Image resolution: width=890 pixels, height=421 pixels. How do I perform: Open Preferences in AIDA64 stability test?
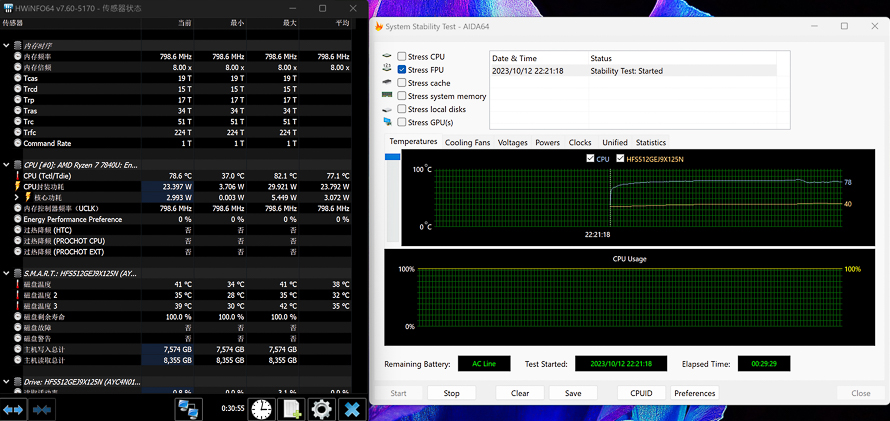tap(695, 393)
